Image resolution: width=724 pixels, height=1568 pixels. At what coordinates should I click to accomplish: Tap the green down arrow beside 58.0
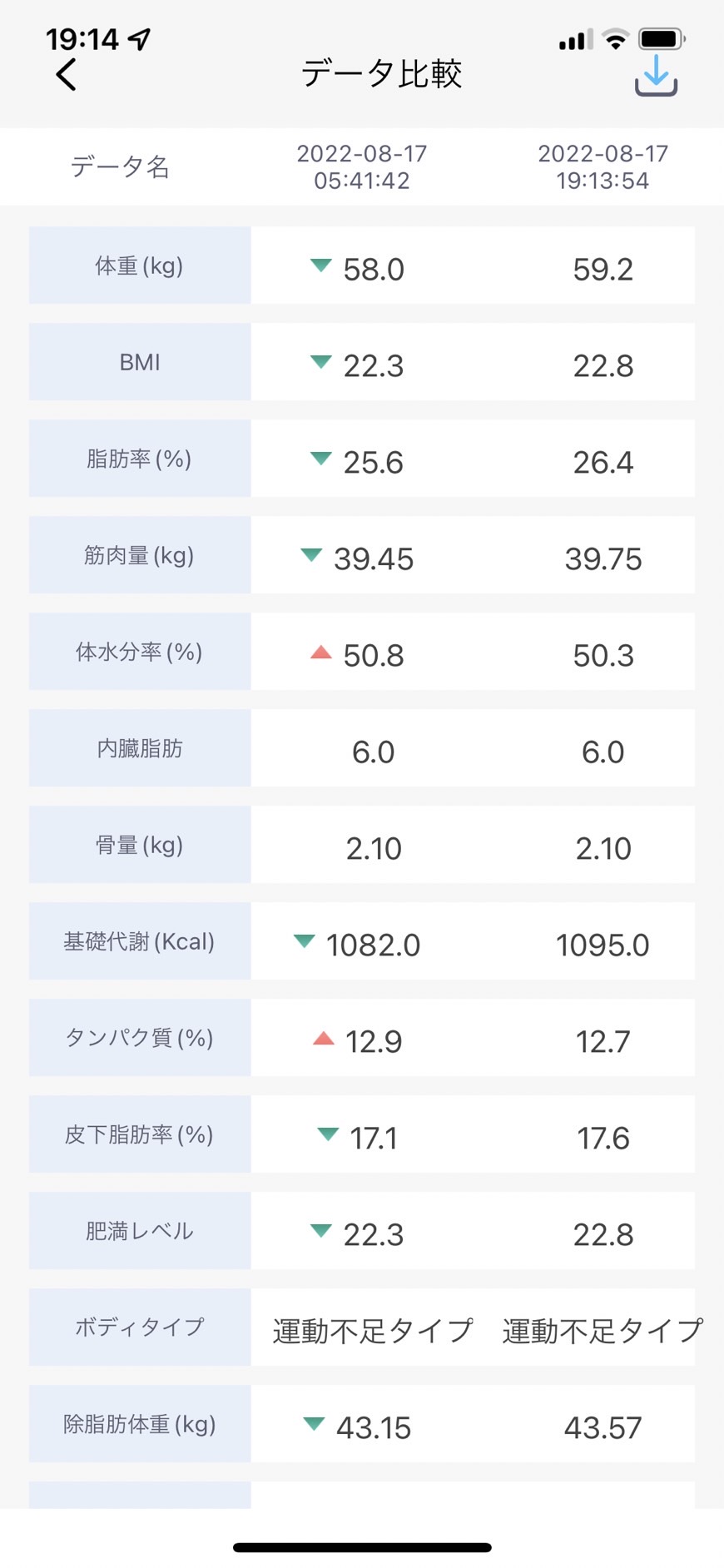320,265
